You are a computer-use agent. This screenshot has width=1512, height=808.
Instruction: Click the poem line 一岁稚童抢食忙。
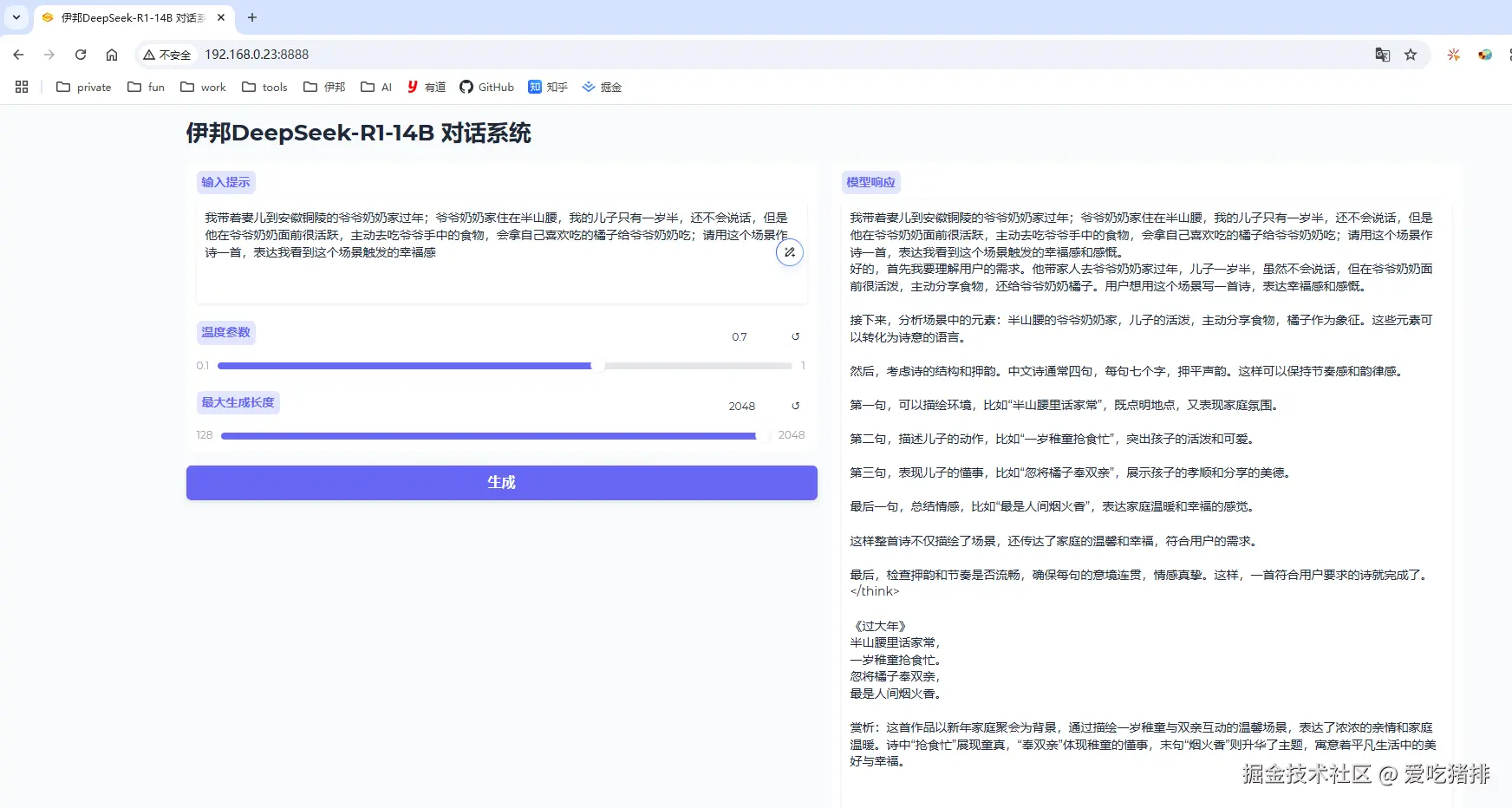click(896, 660)
